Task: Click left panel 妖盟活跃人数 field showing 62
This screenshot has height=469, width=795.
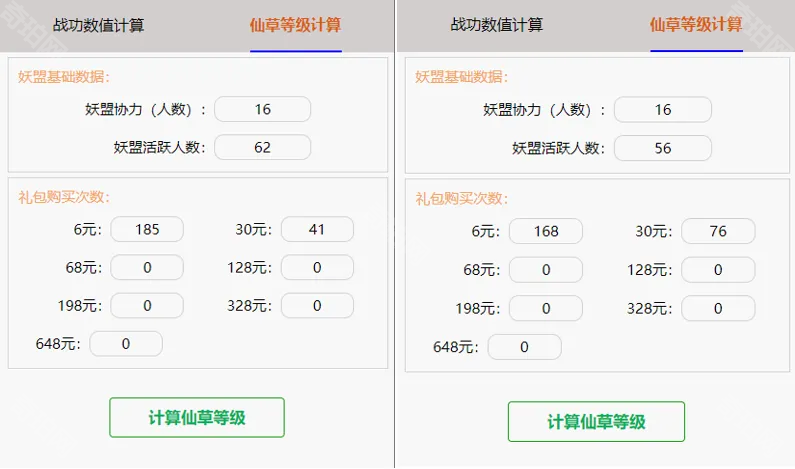Action: click(263, 147)
